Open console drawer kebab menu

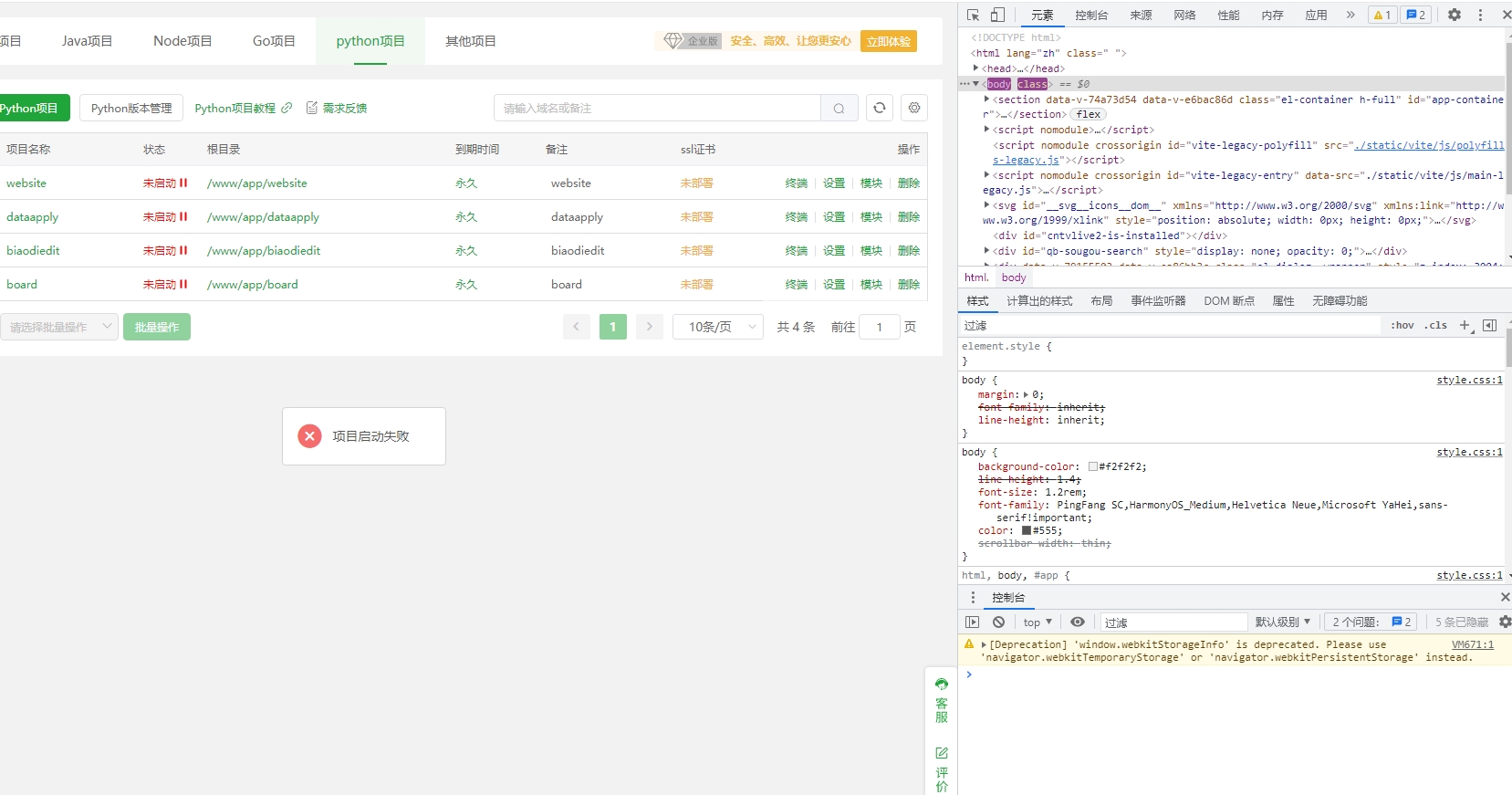pos(973,597)
